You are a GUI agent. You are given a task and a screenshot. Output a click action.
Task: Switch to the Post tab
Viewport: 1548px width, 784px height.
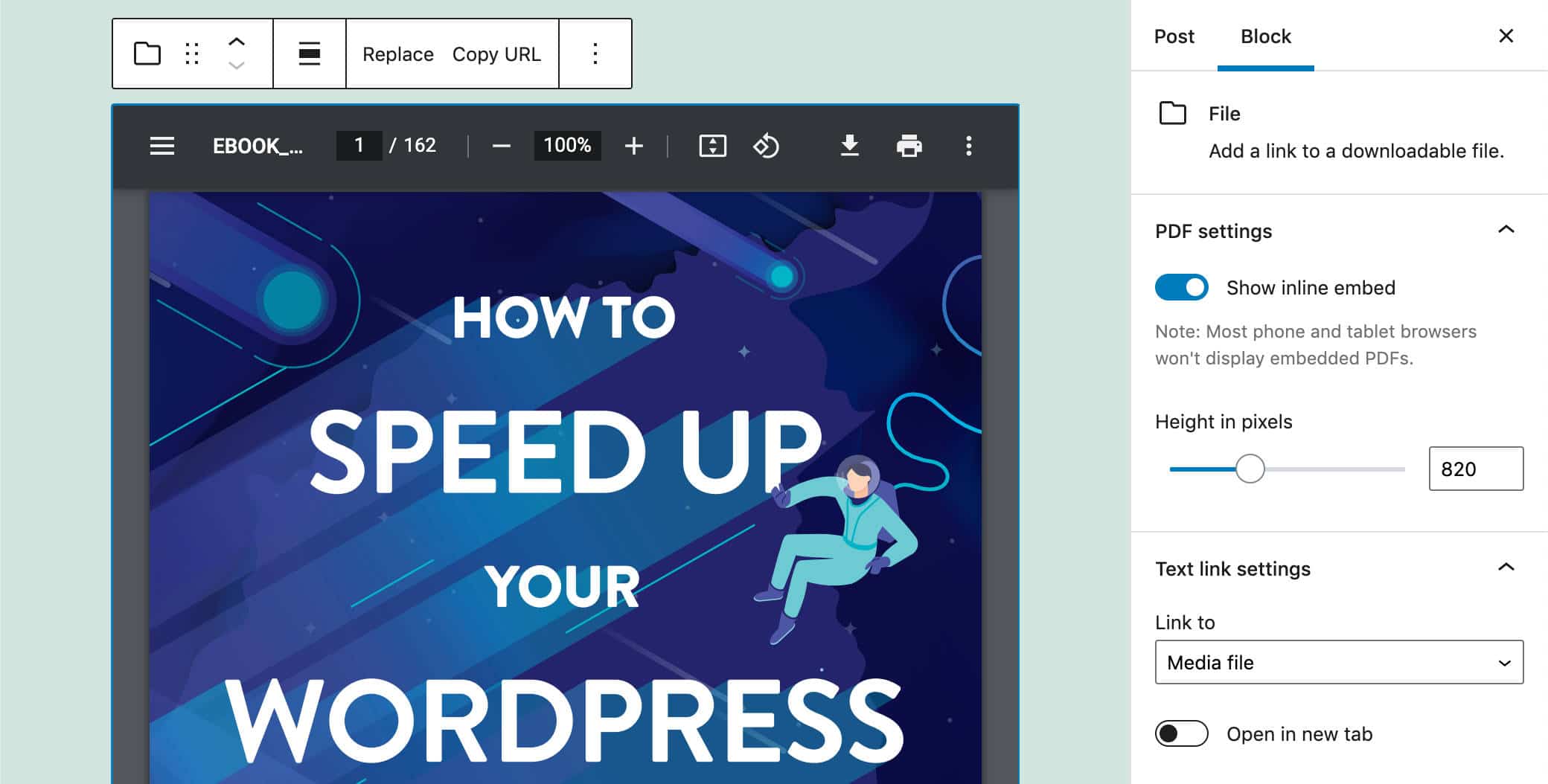tap(1174, 36)
